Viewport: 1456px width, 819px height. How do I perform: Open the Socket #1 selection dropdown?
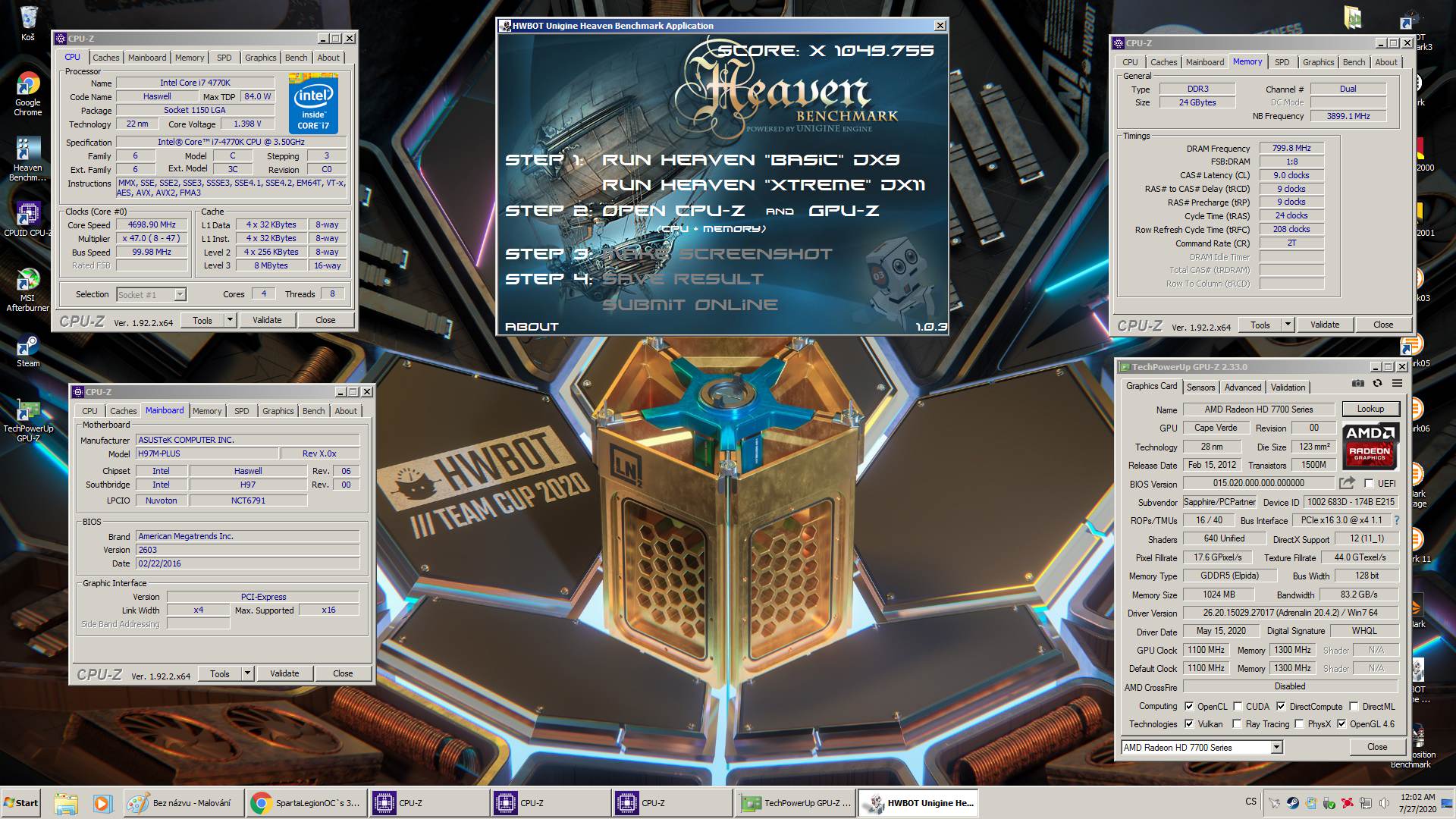pyautogui.click(x=151, y=294)
